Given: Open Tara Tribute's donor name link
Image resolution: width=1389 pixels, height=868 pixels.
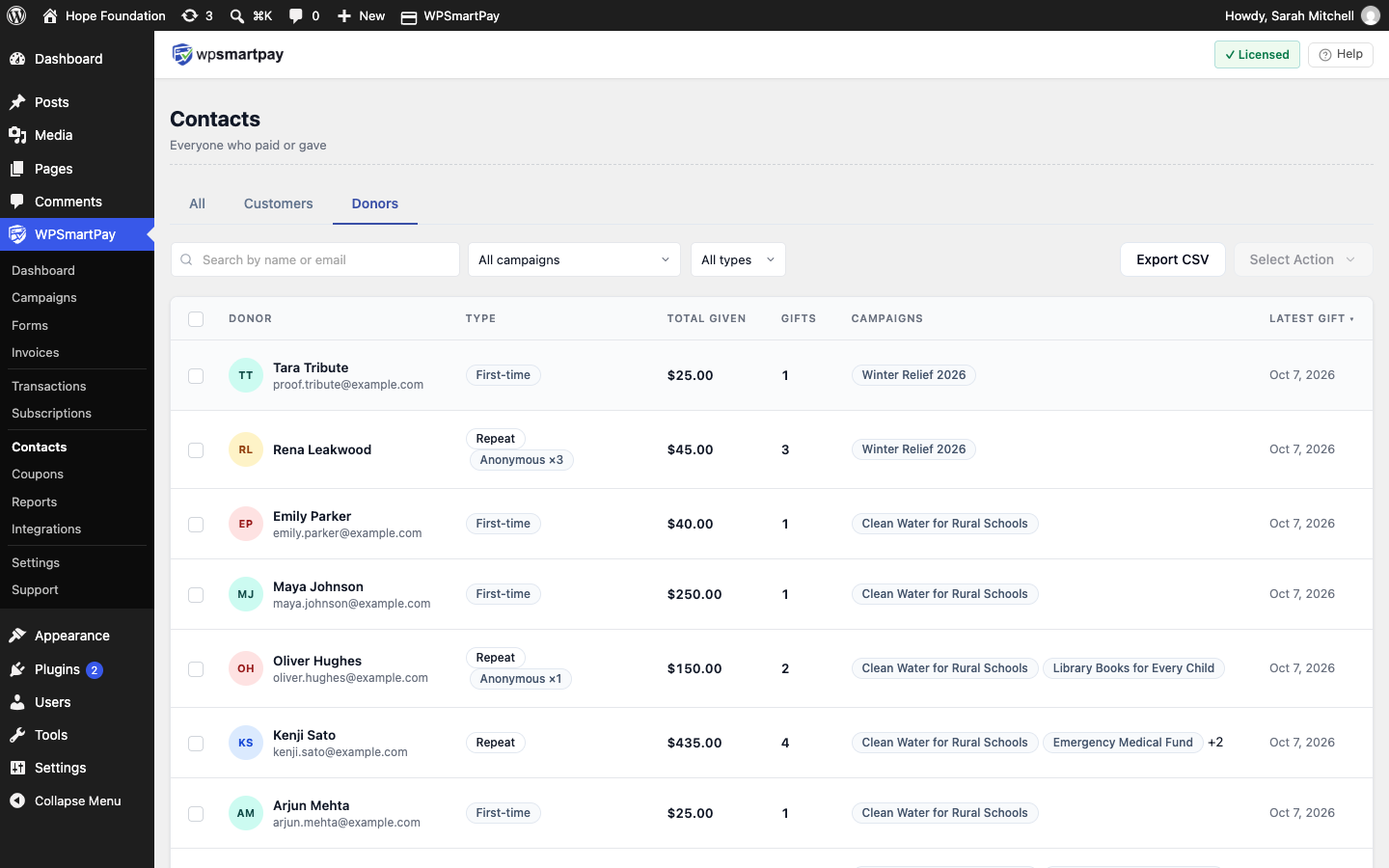Looking at the screenshot, I should click(x=311, y=367).
